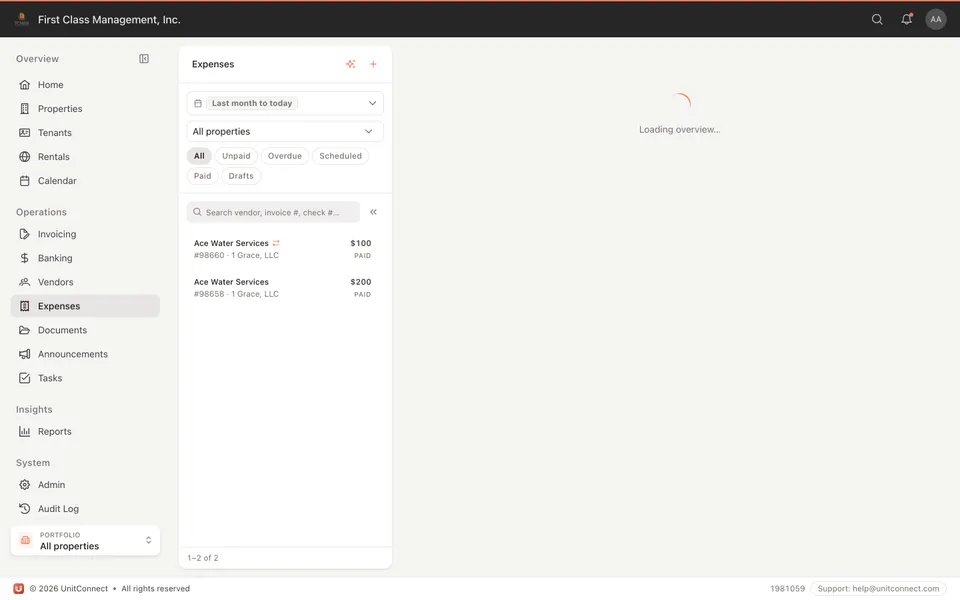Select the All filter chip
The height and width of the screenshot is (600, 960).
coord(199,156)
